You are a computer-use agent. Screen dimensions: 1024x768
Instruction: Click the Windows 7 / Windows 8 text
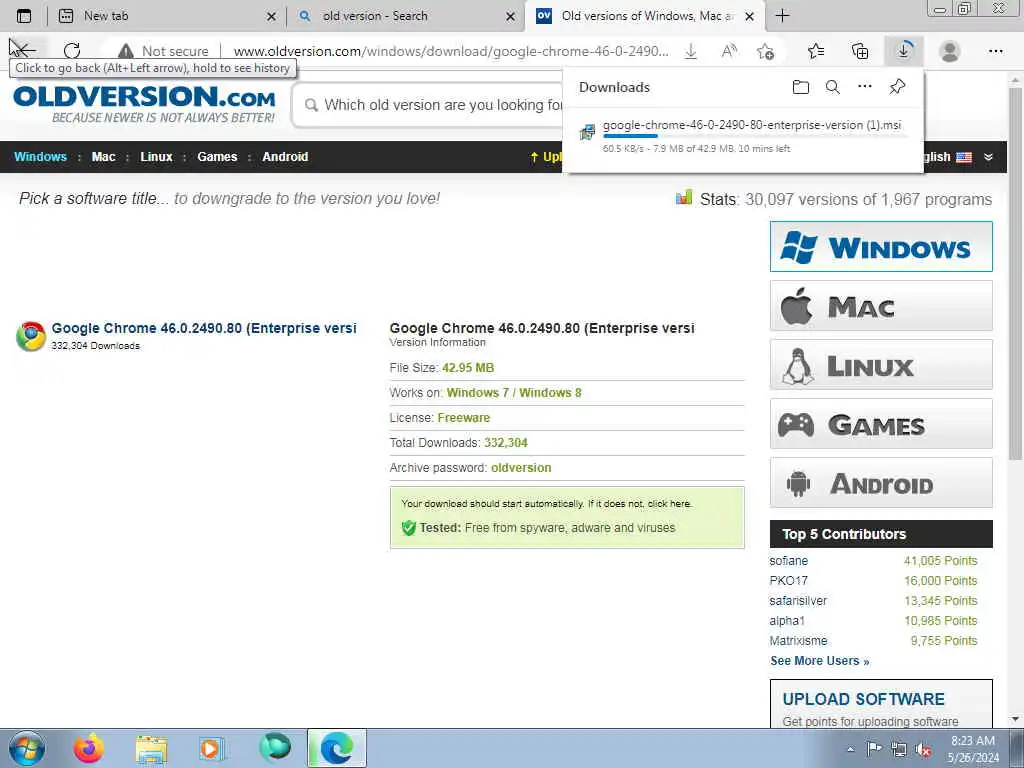pos(514,392)
